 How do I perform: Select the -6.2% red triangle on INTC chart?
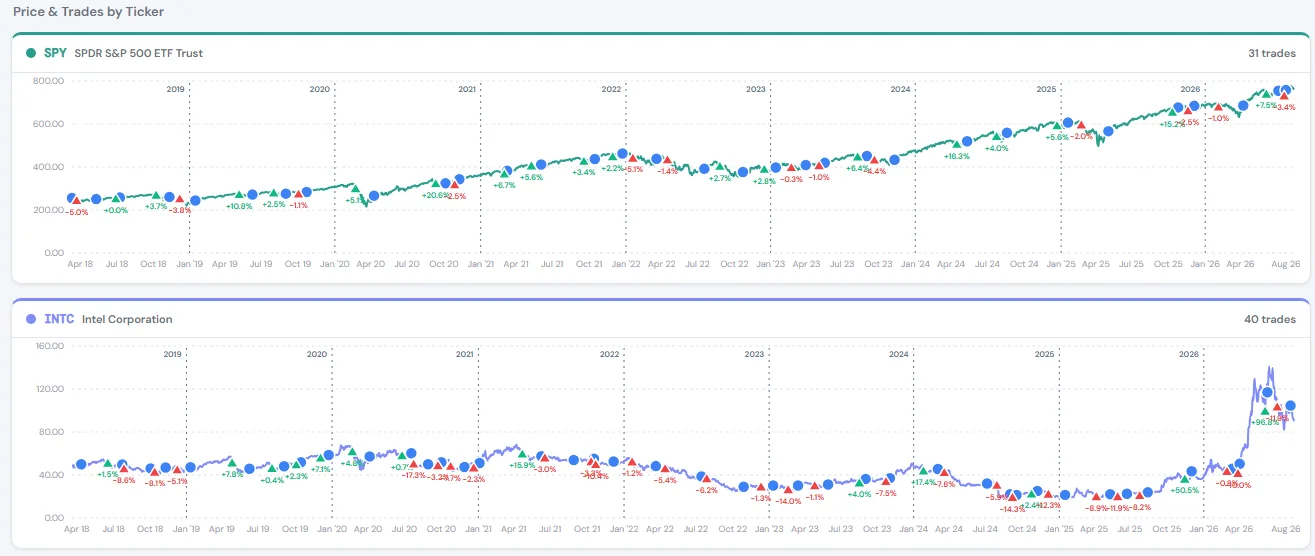point(707,478)
